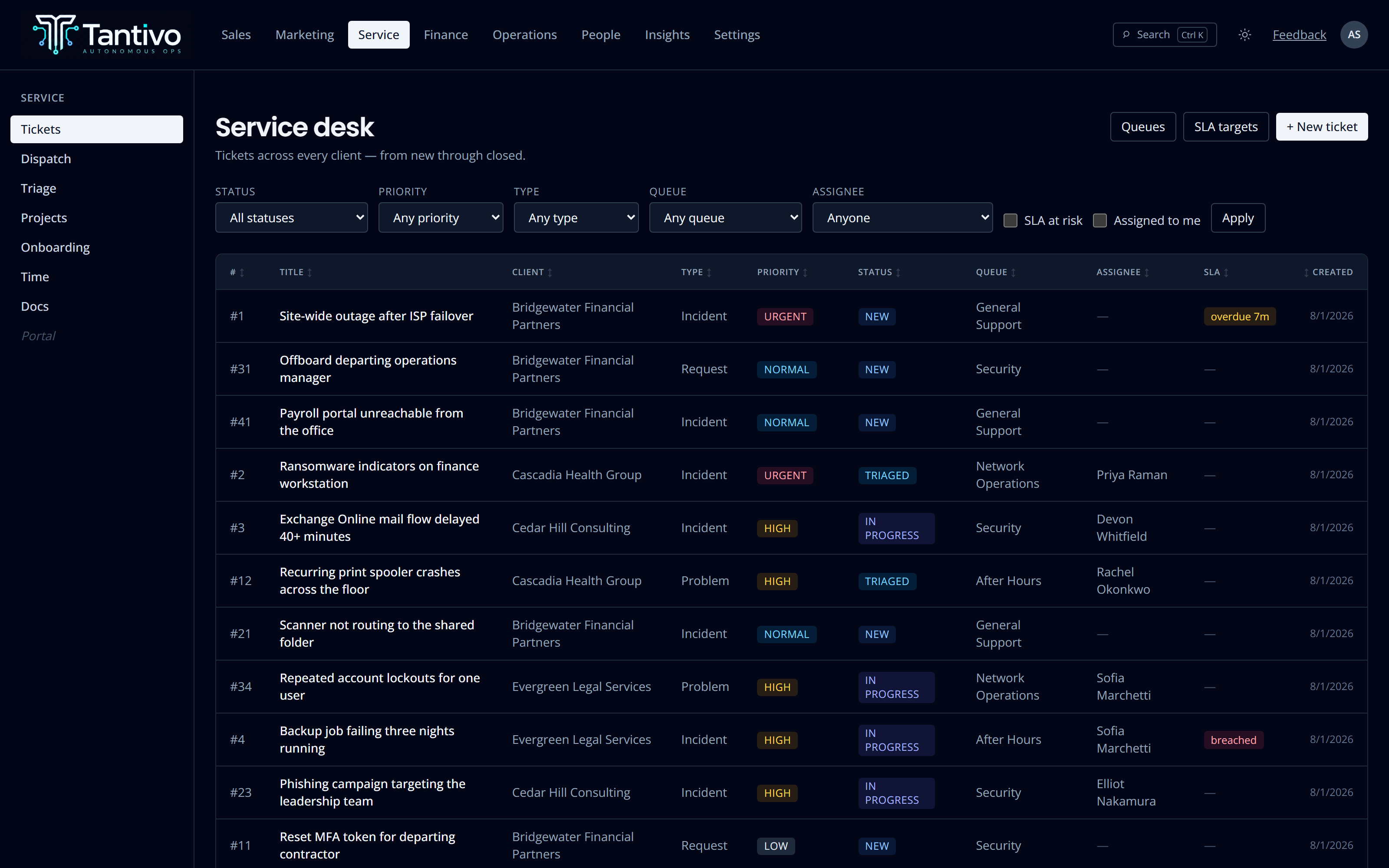Create a new ticket

1322,126
